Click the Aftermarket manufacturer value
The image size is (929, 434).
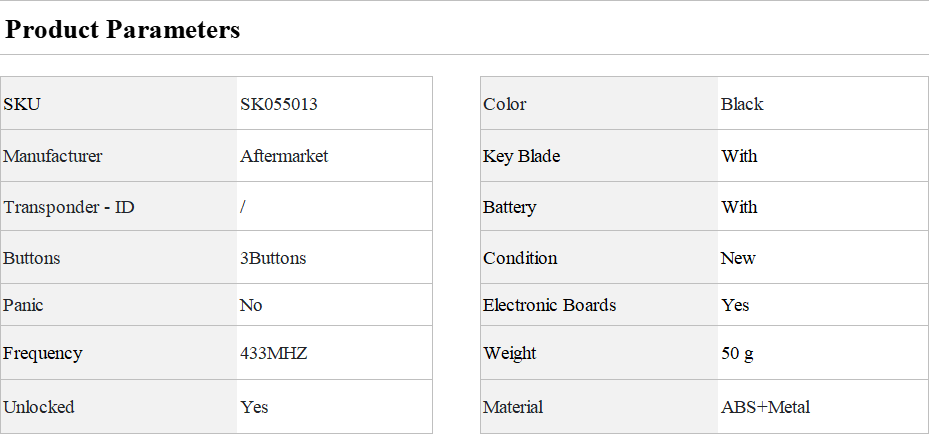[x=284, y=156]
